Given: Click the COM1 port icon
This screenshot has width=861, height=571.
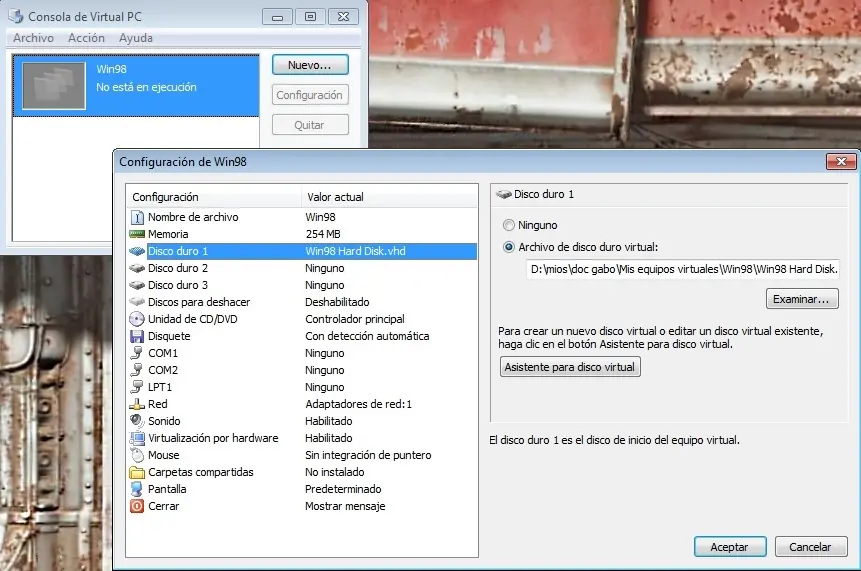Looking at the screenshot, I should [x=137, y=353].
